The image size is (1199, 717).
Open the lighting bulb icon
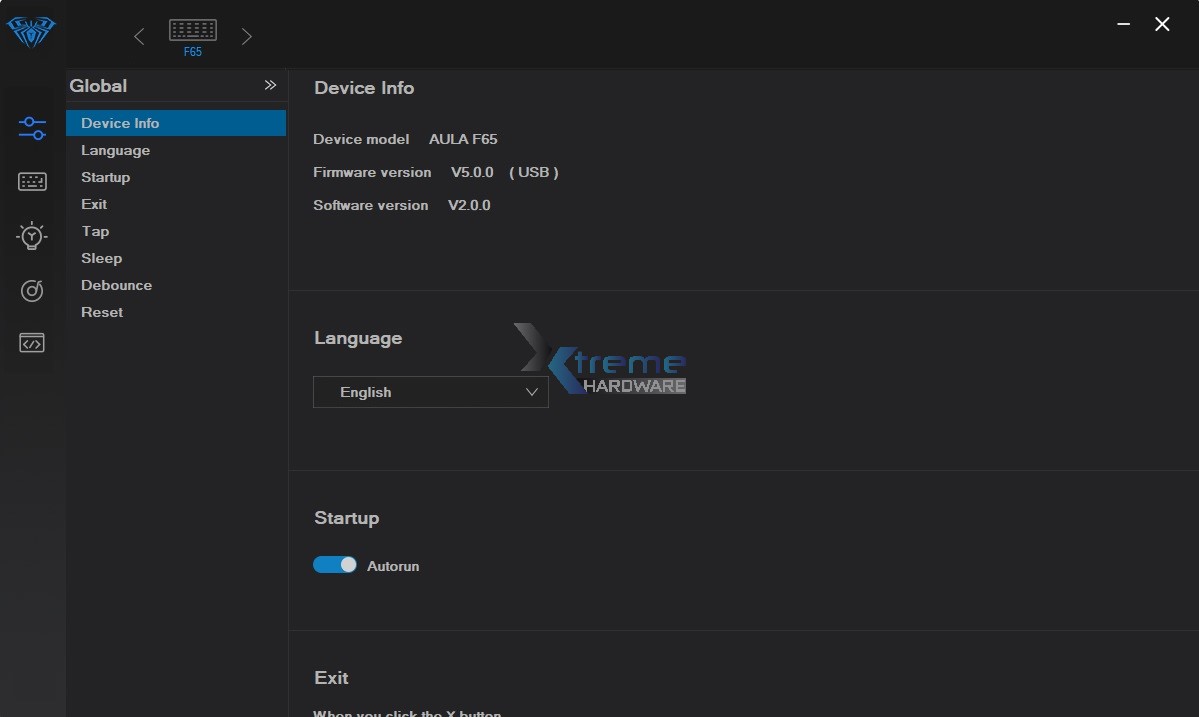point(32,236)
